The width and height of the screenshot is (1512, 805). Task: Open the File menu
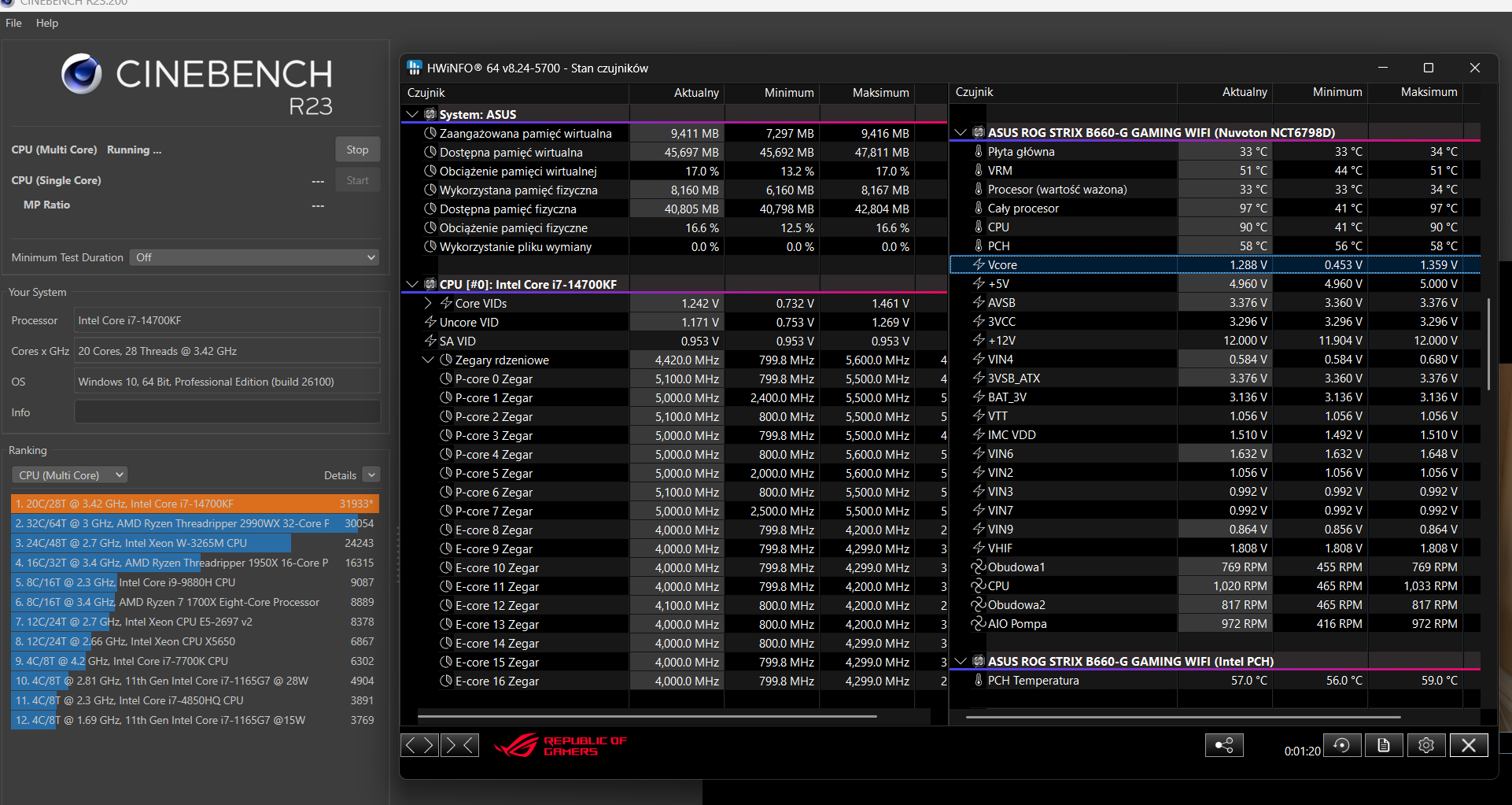pos(13,23)
